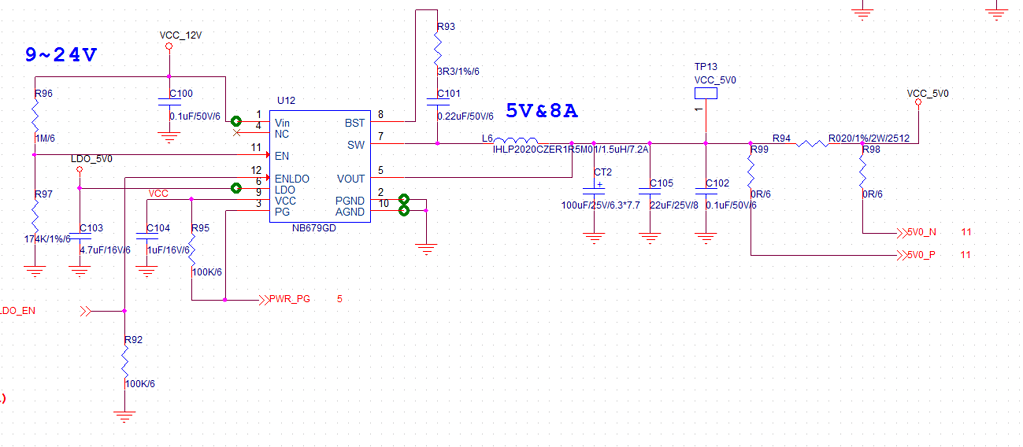
Task: Click the VCC_12V power symbol
Action: (x=168, y=45)
